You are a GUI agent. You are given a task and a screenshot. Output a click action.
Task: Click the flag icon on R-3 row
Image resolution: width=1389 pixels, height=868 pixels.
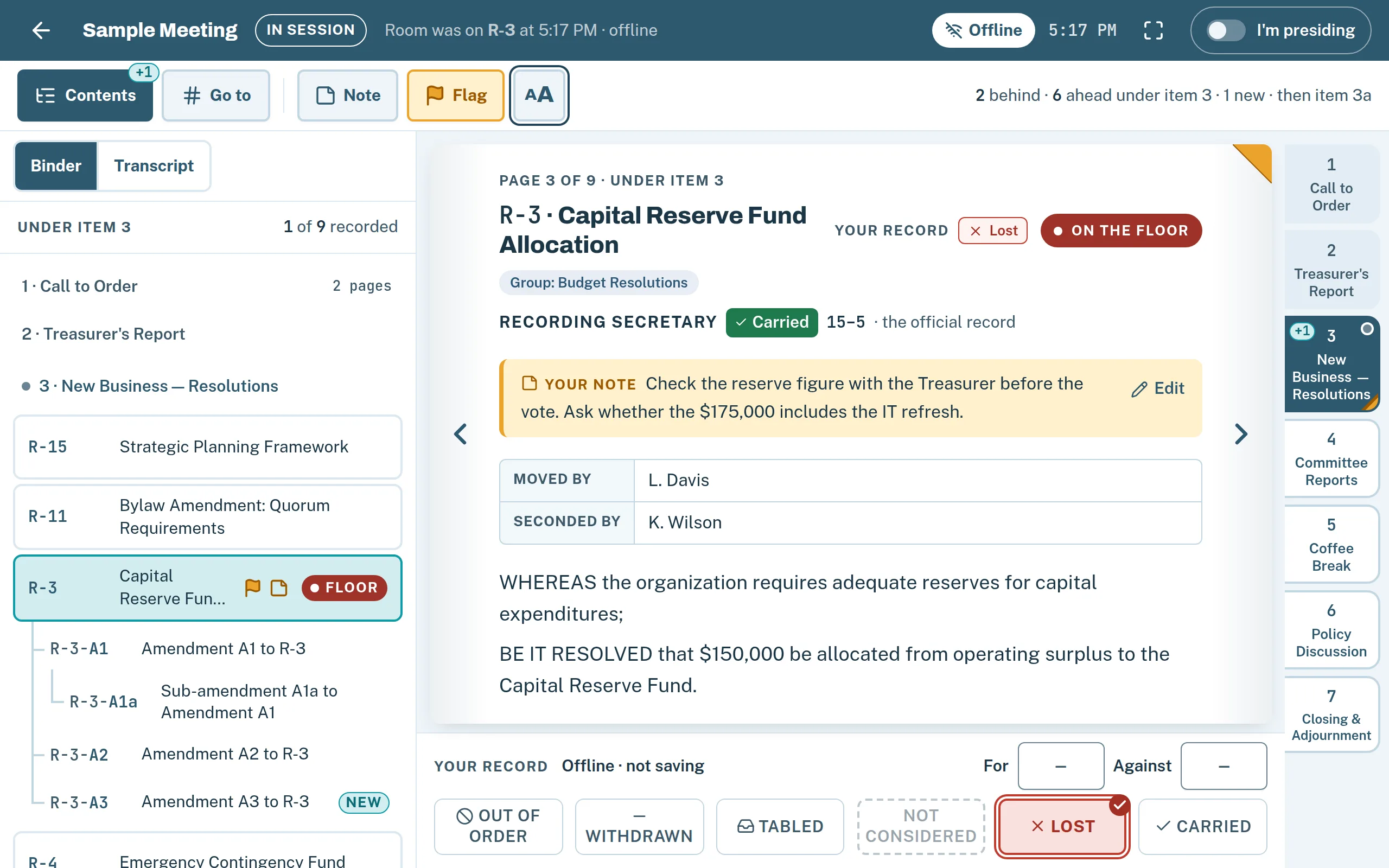coord(252,588)
